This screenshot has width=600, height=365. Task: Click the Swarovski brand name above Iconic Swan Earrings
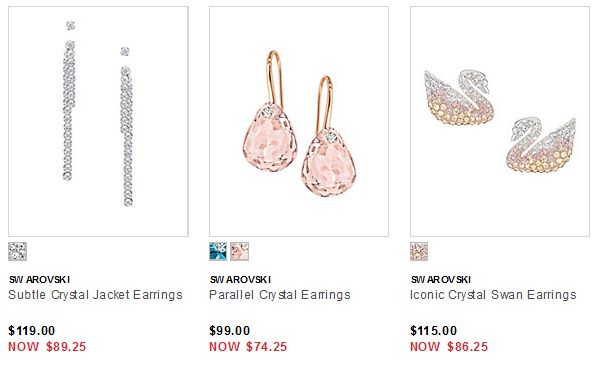tap(441, 280)
